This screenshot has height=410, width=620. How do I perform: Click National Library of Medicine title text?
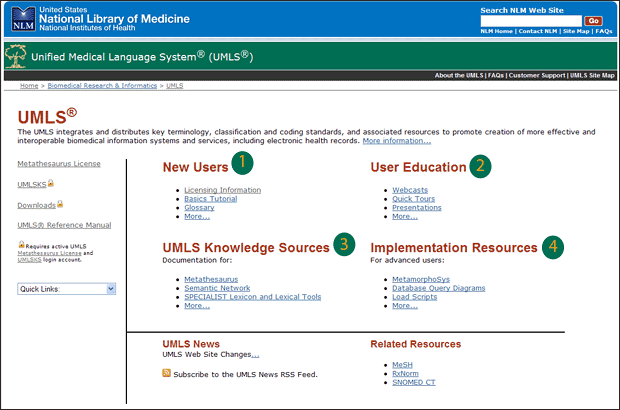tap(114, 19)
